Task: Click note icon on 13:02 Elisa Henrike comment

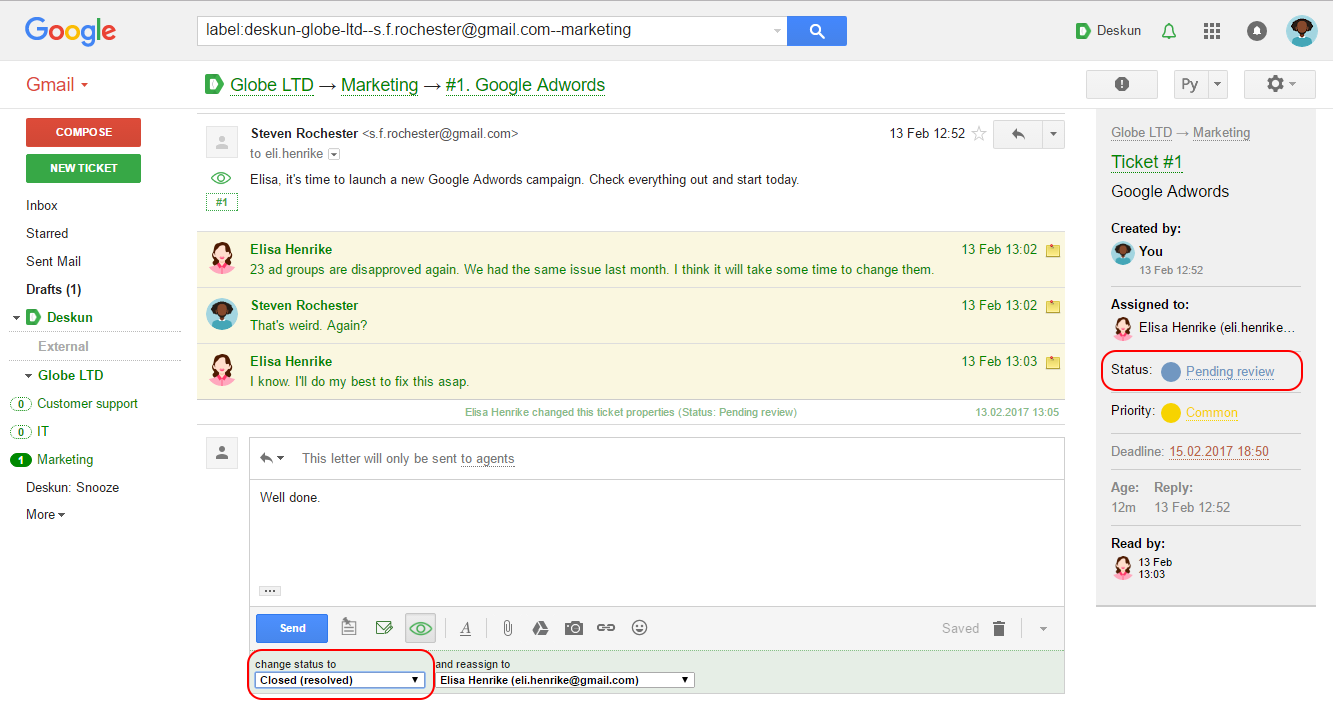Action: coord(1052,250)
